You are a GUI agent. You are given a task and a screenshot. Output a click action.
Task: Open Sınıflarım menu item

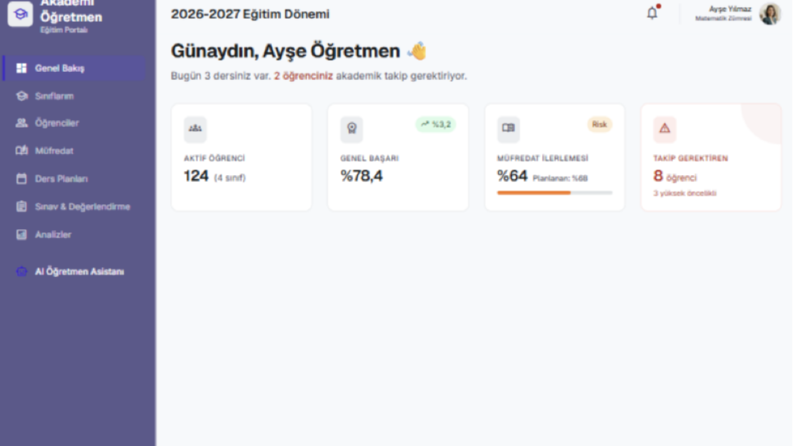tap(74, 96)
